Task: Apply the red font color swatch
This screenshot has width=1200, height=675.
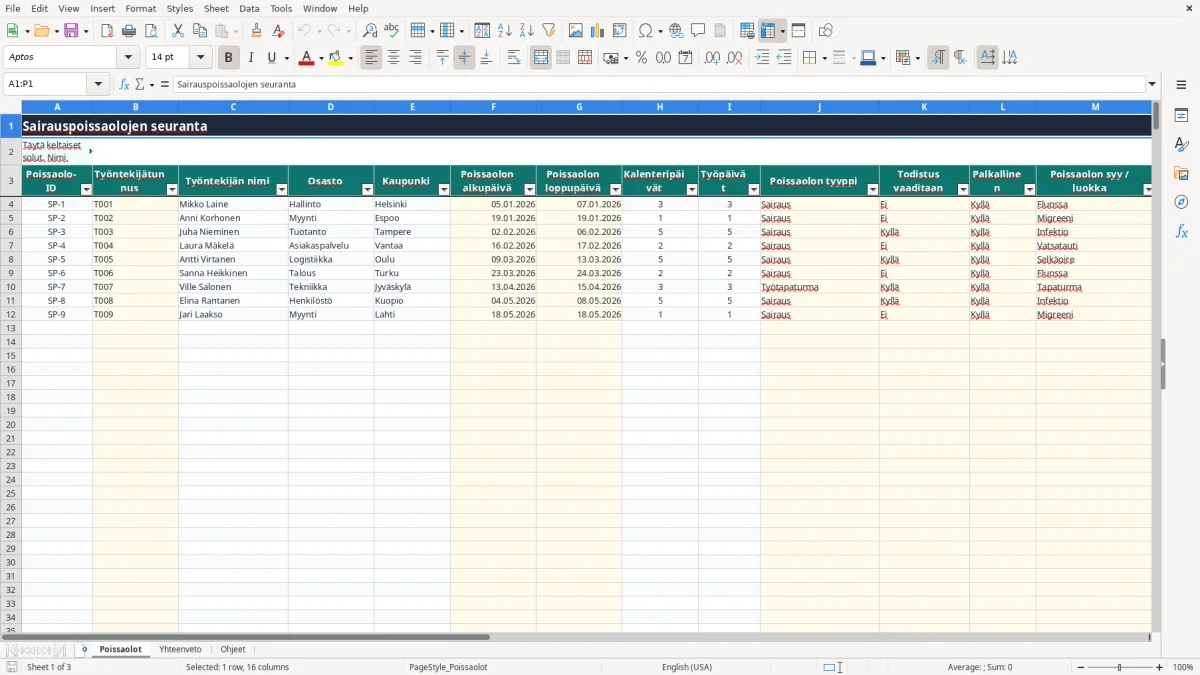Action: (306, 58)
